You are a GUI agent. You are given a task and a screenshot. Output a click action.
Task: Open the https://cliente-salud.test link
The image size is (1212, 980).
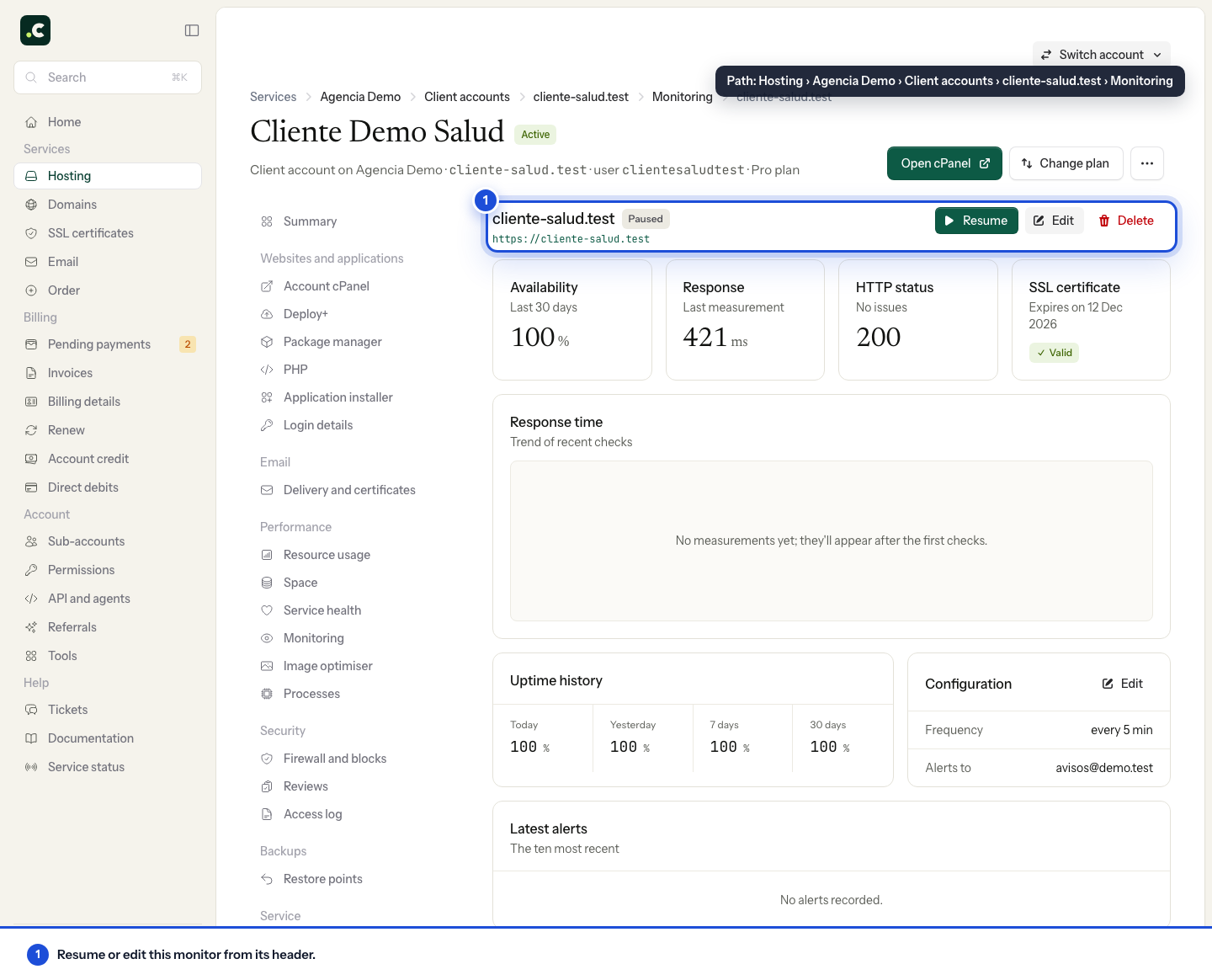pos(571,239)
